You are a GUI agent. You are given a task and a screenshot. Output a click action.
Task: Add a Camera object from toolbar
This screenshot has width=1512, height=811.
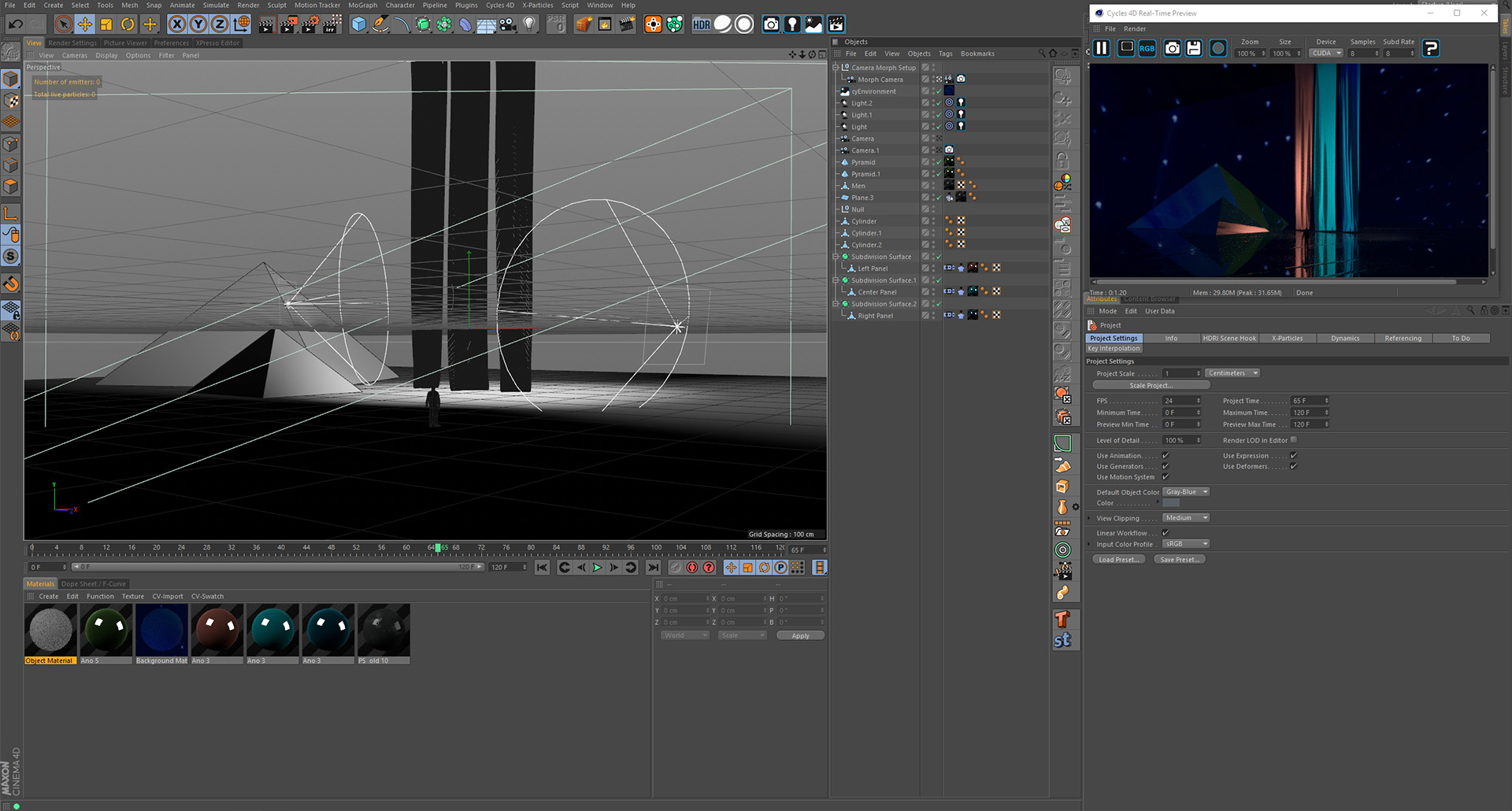pos(508,24)
